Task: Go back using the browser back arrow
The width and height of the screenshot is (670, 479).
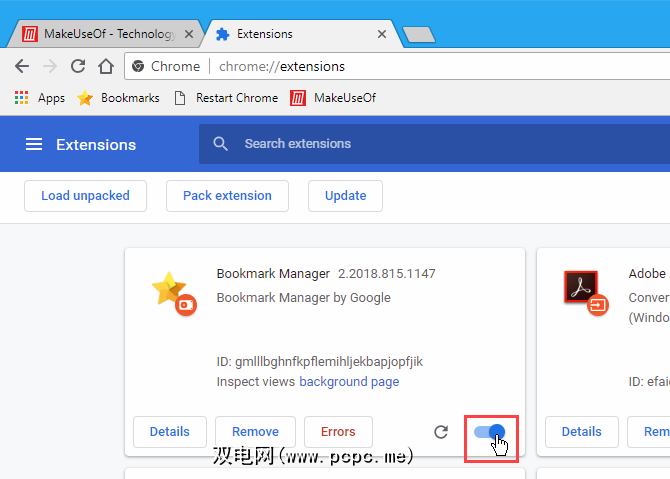Action: coord(22,66)
